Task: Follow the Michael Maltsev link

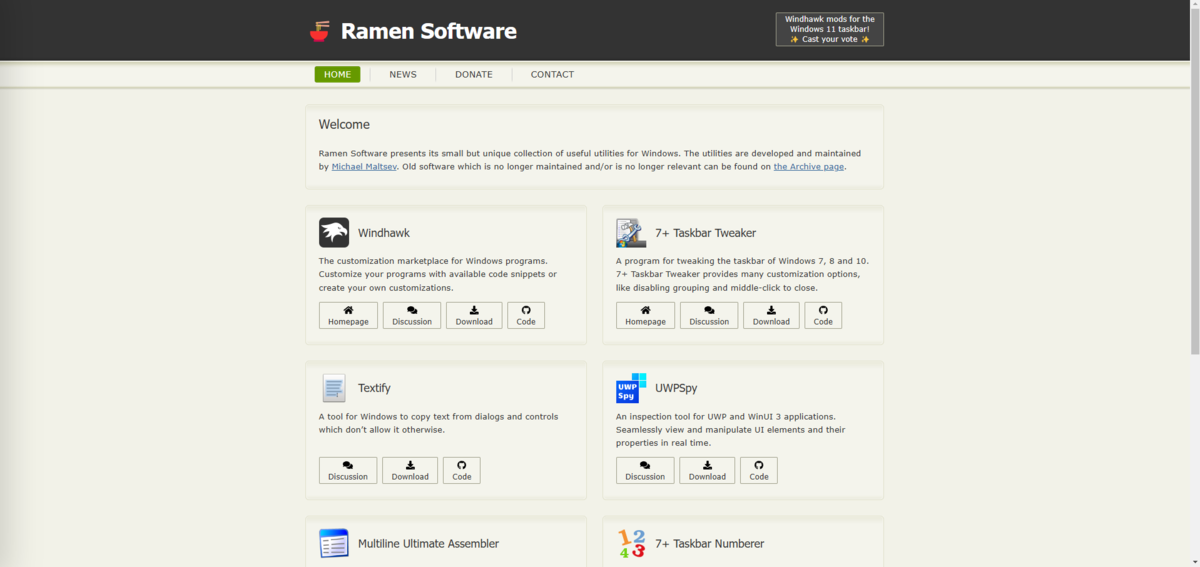Action: tap(364, 167)
